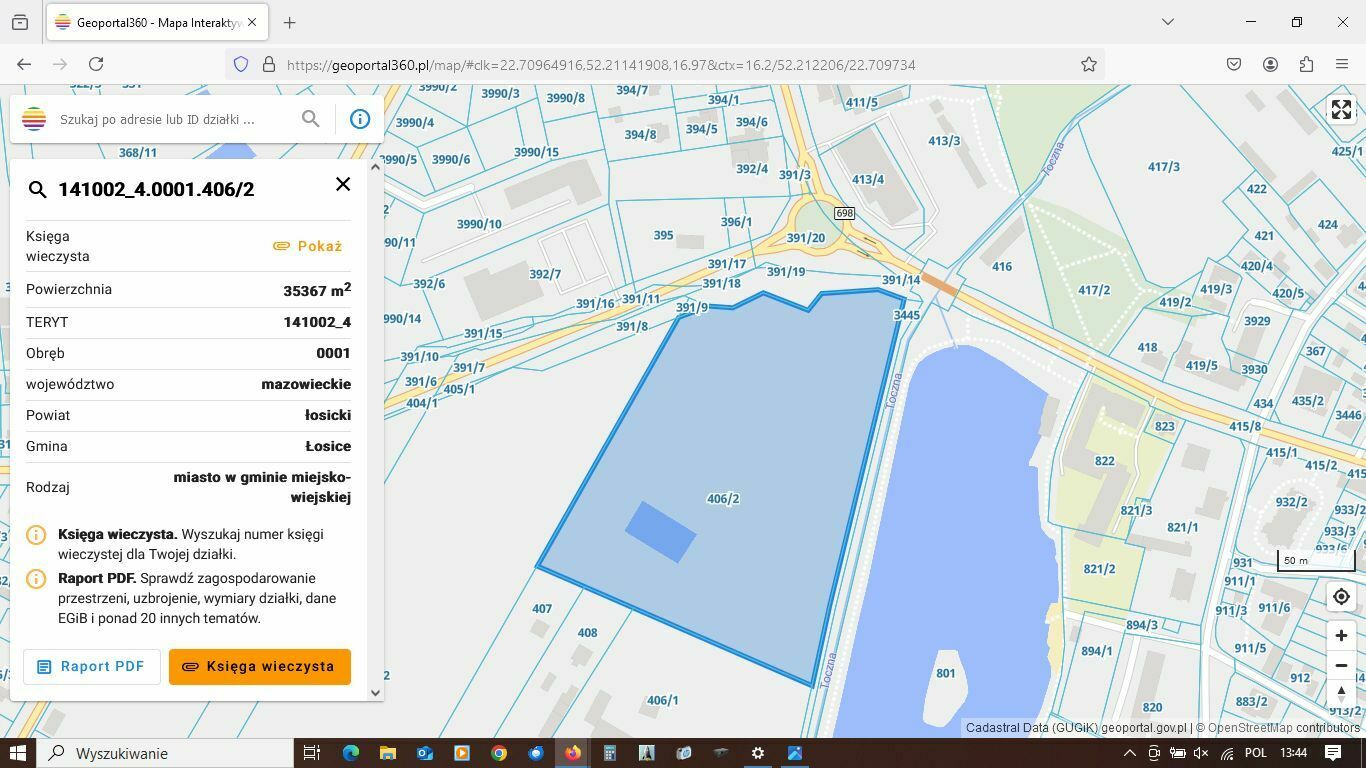1366x768 pixels.
Task: Open the Firefox application menu
Action: click(x=1342, y=64)
